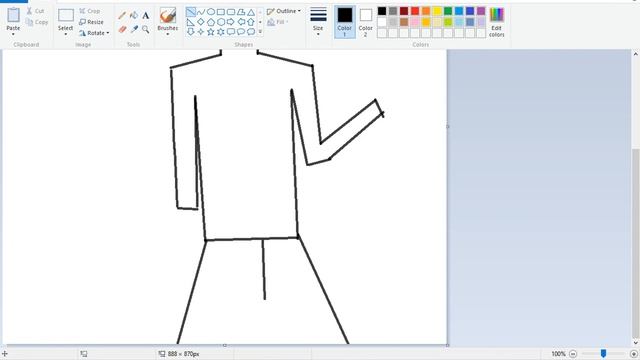Click the vertical scrollbar down arrow
640x360 pixels.
point(636,343)
